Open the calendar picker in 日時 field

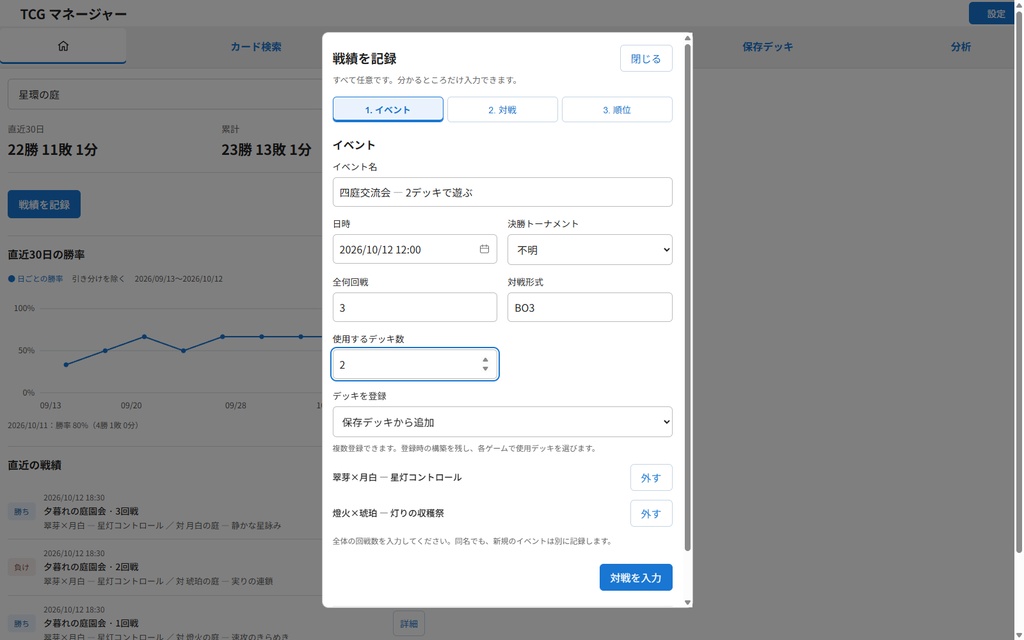pyautogui.click(x=484, y=249)
